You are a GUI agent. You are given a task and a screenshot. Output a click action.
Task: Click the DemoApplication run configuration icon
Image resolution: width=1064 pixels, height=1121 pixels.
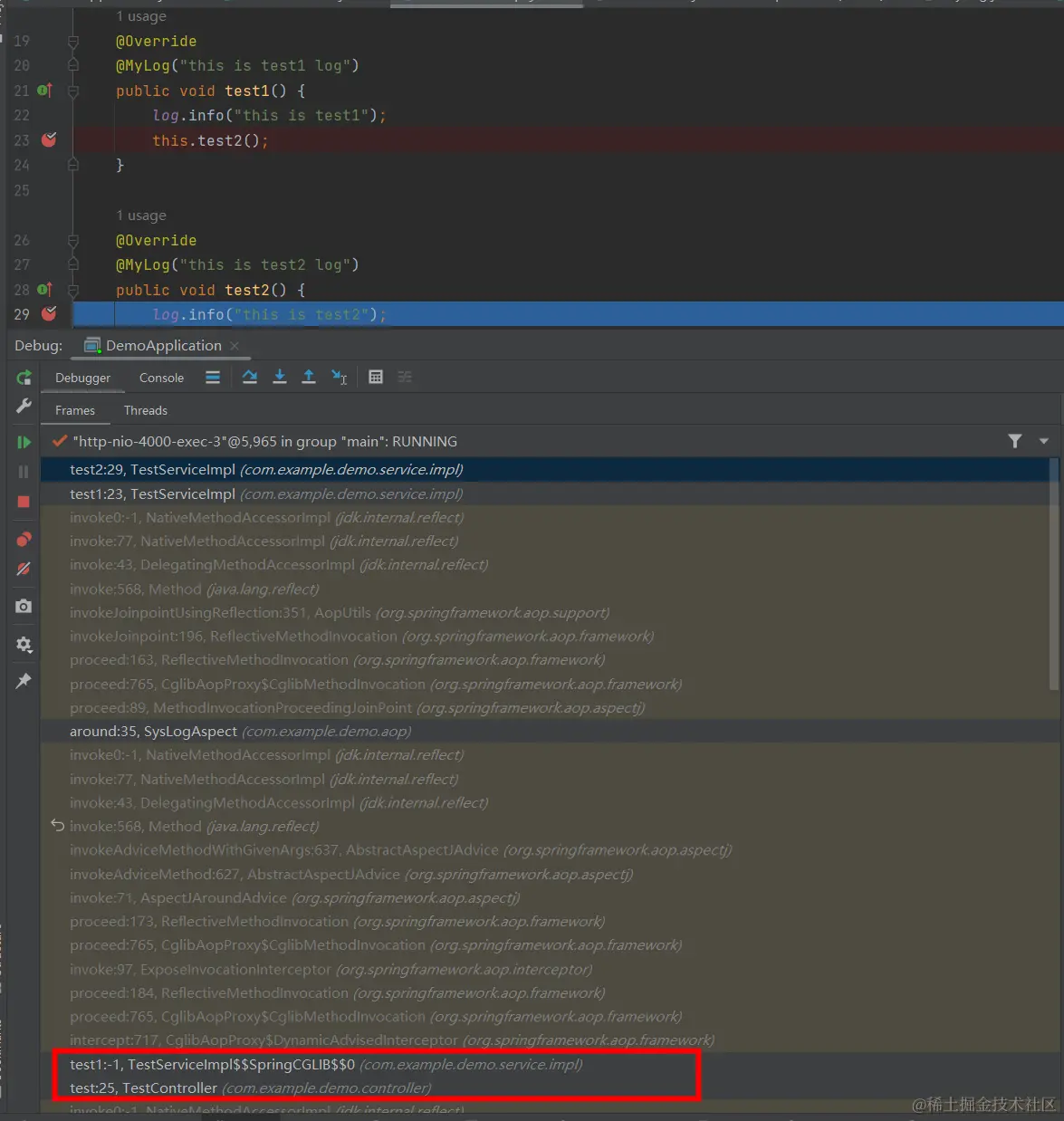coord(91,345)
